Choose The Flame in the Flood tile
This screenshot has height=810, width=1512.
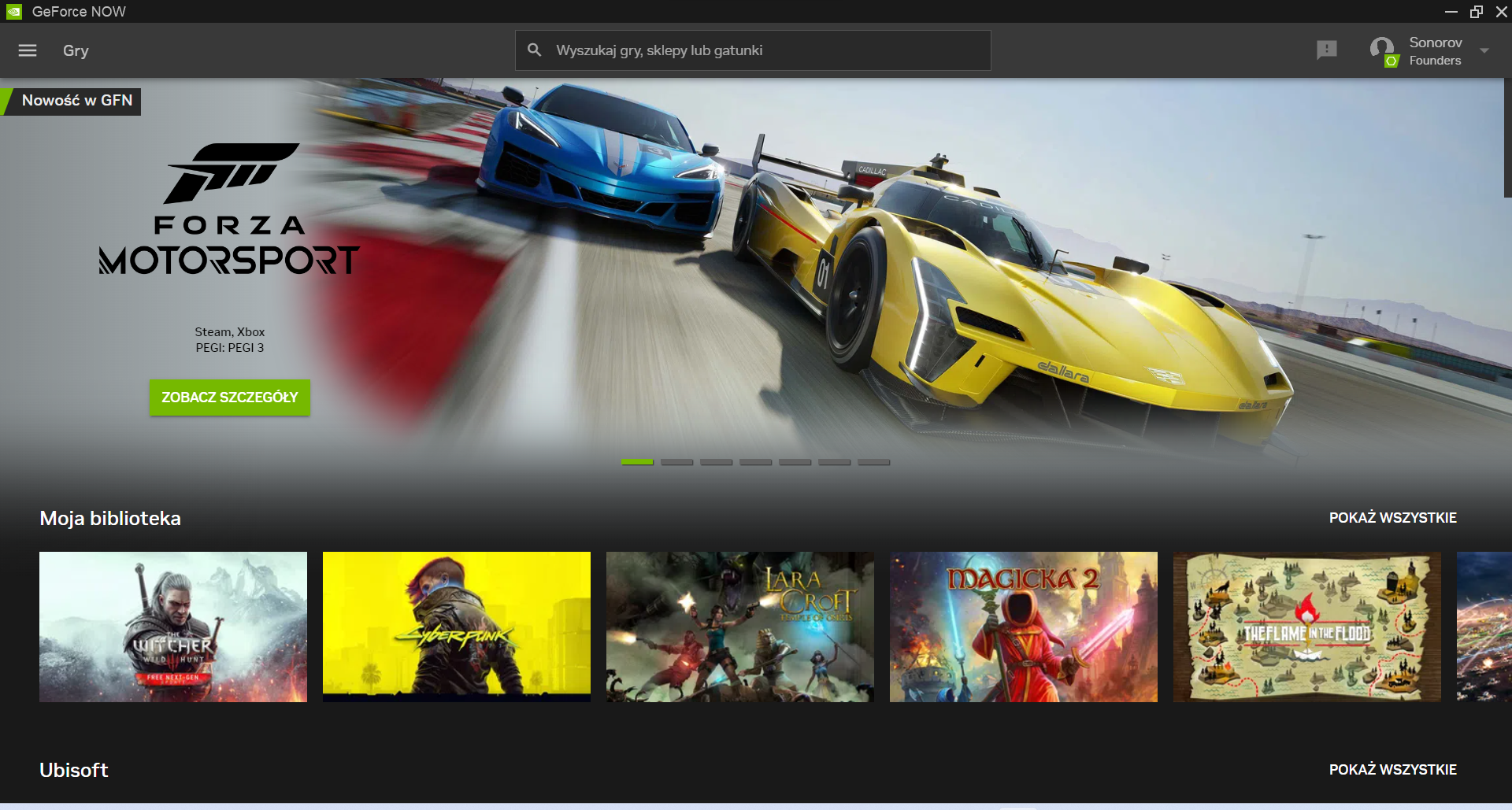click(x=1307, y=627)
